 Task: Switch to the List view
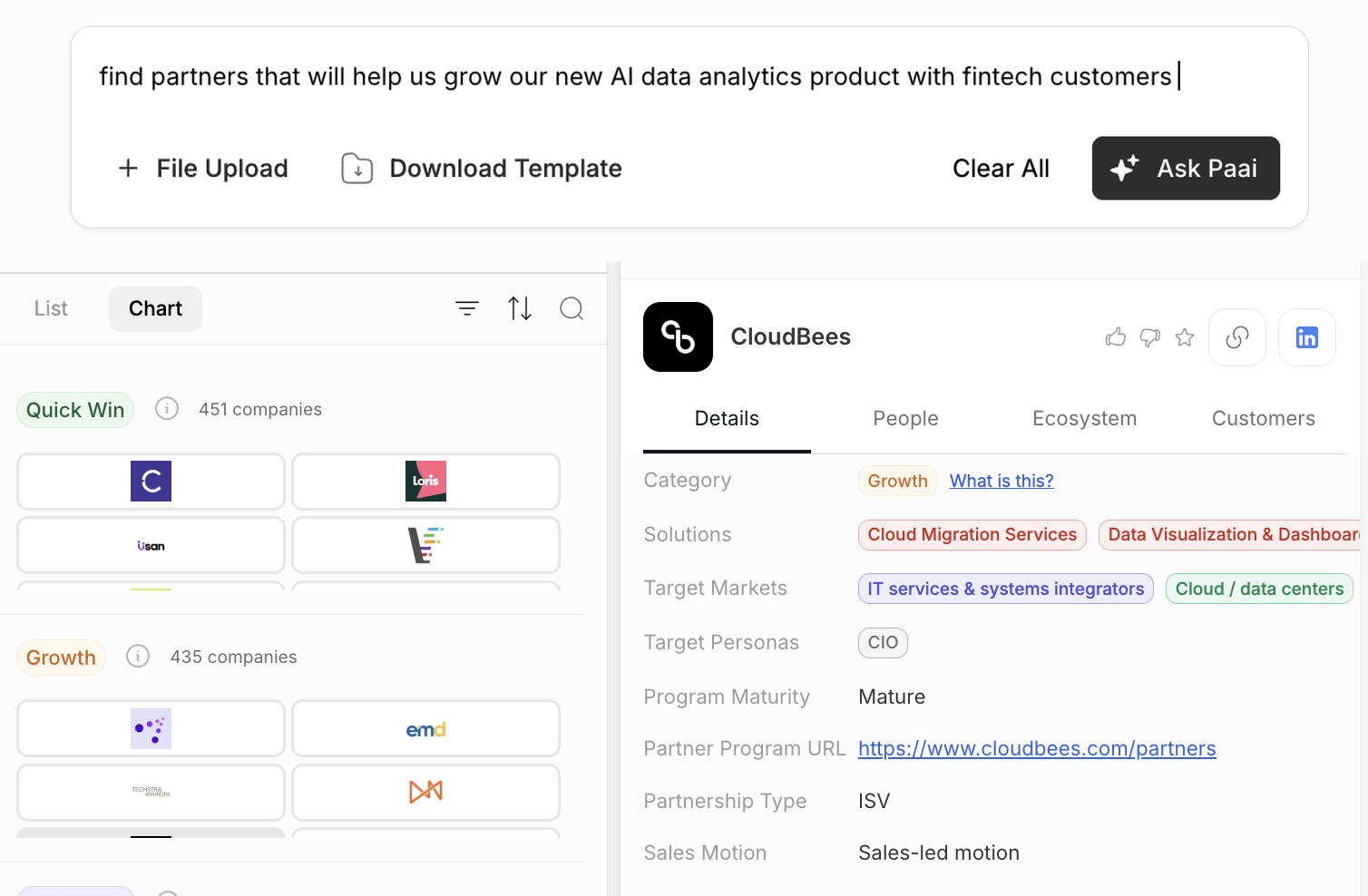click(51, 308)
